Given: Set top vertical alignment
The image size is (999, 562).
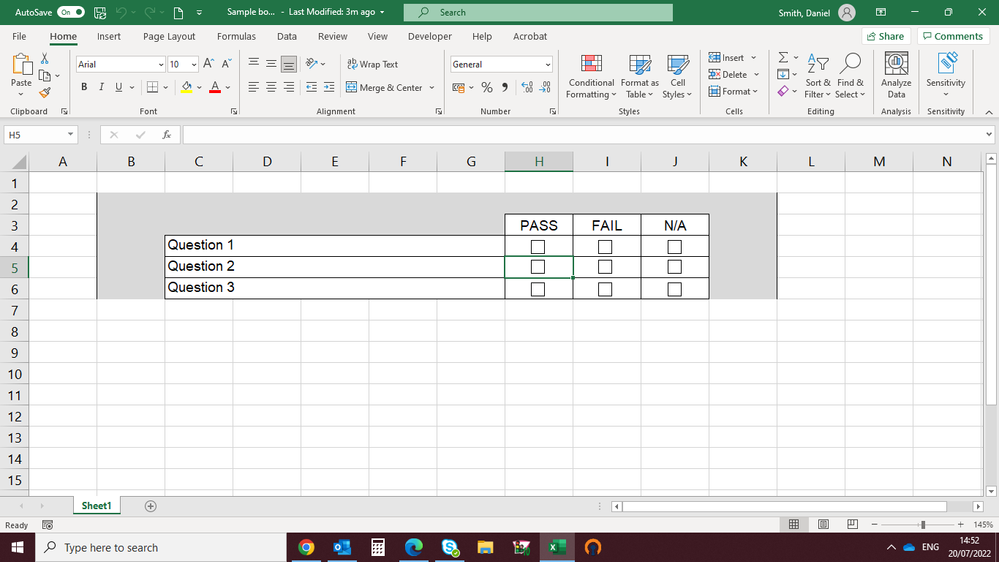Looking at the screenshot, I should 254,64.
